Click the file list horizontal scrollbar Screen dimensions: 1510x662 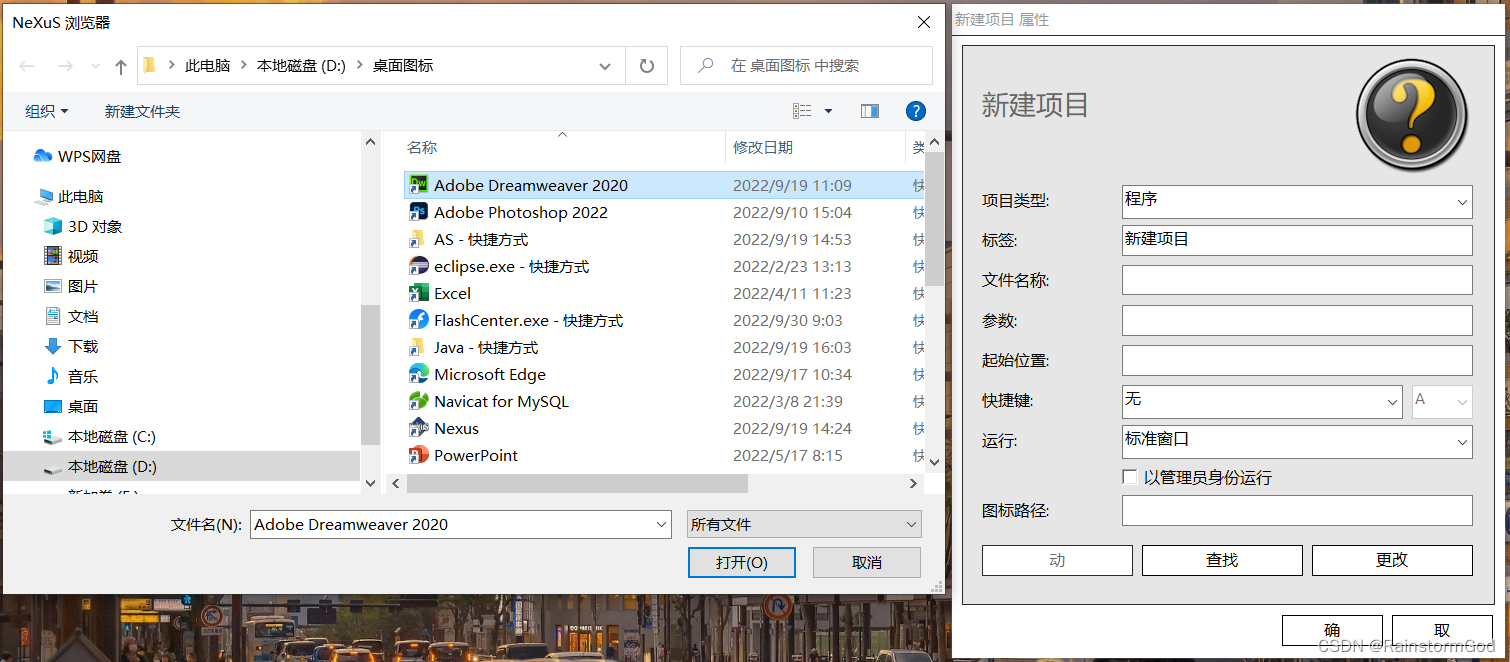point(577,483)
